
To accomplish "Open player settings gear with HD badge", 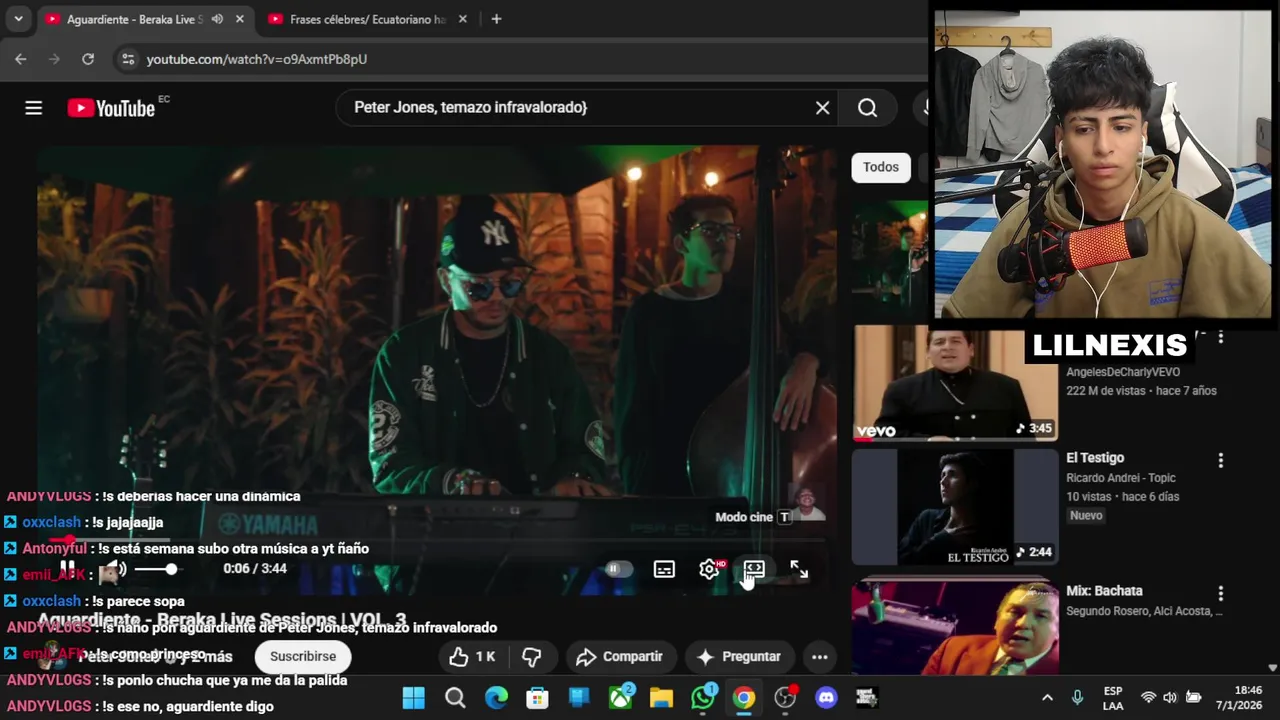I will (710, 569).
